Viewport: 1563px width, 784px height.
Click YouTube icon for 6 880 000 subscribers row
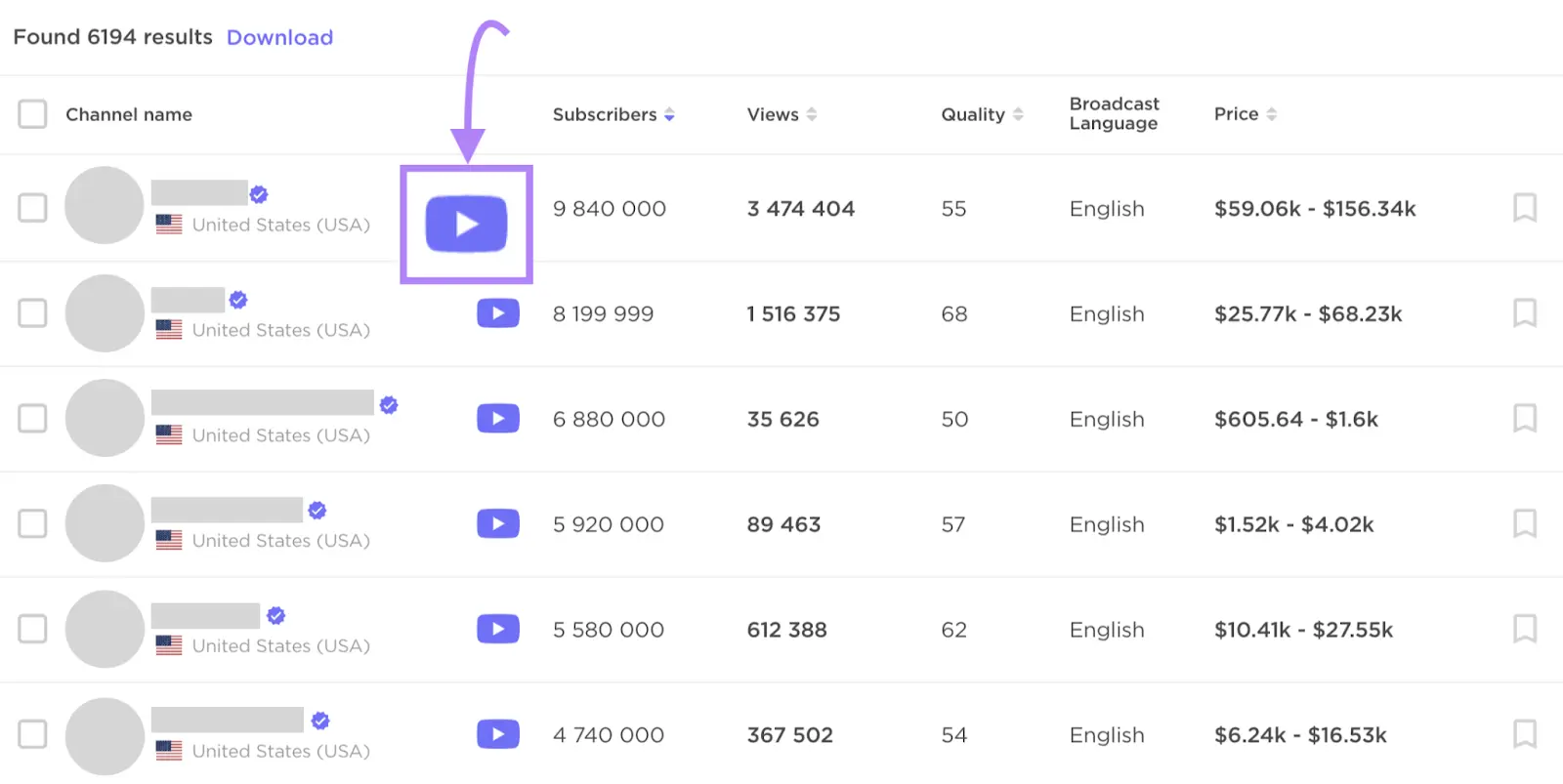coord(497,419)
